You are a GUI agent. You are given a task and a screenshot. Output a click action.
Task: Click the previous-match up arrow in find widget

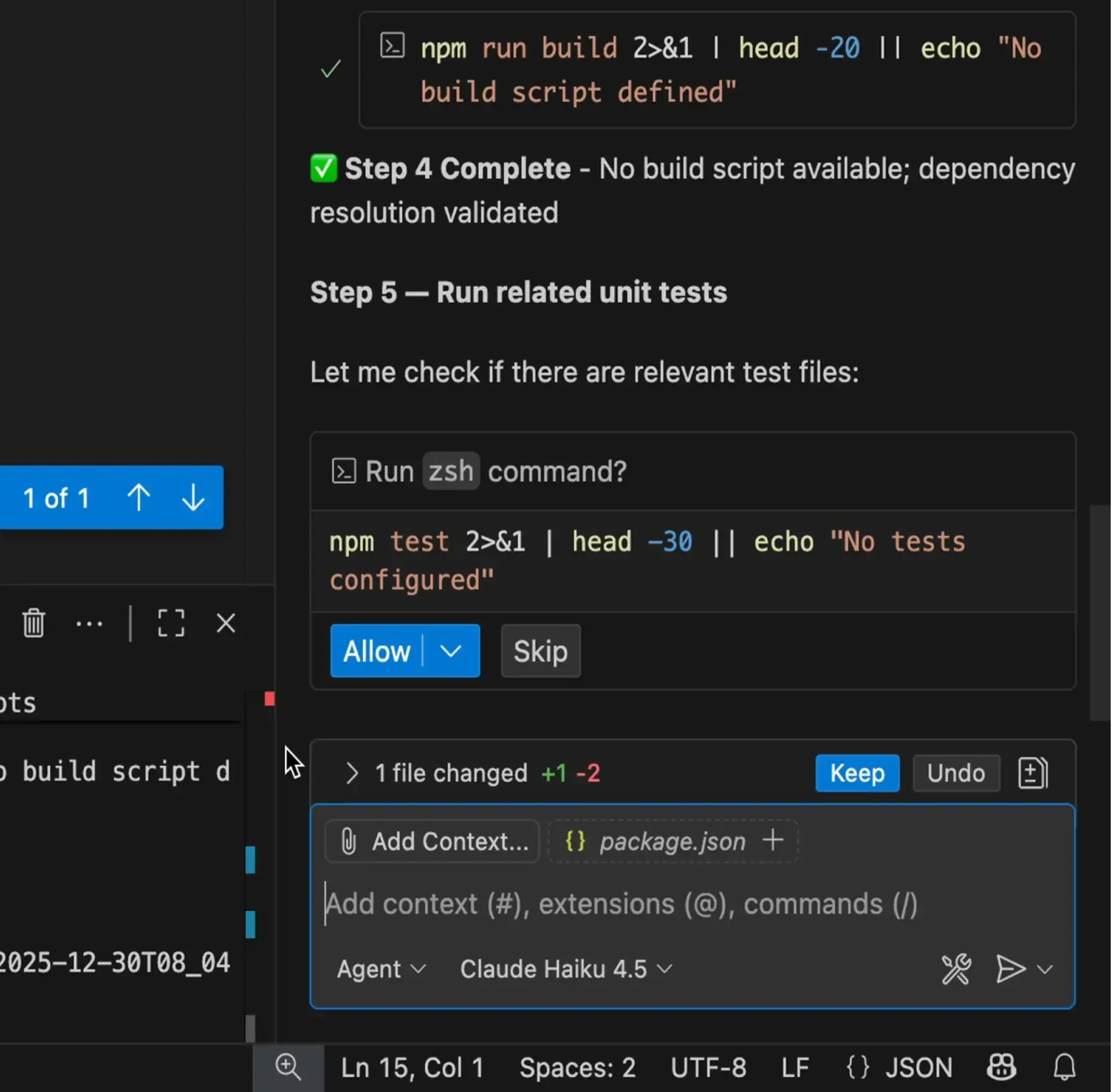pyautogui.click(x=139, y=498)
